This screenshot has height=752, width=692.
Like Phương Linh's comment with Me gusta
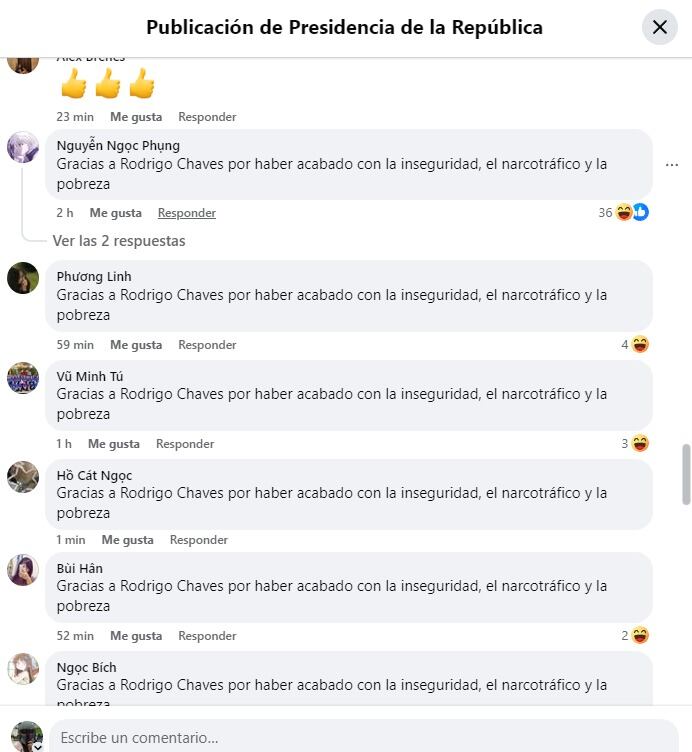pyautogui.click(x=136, y=345)
